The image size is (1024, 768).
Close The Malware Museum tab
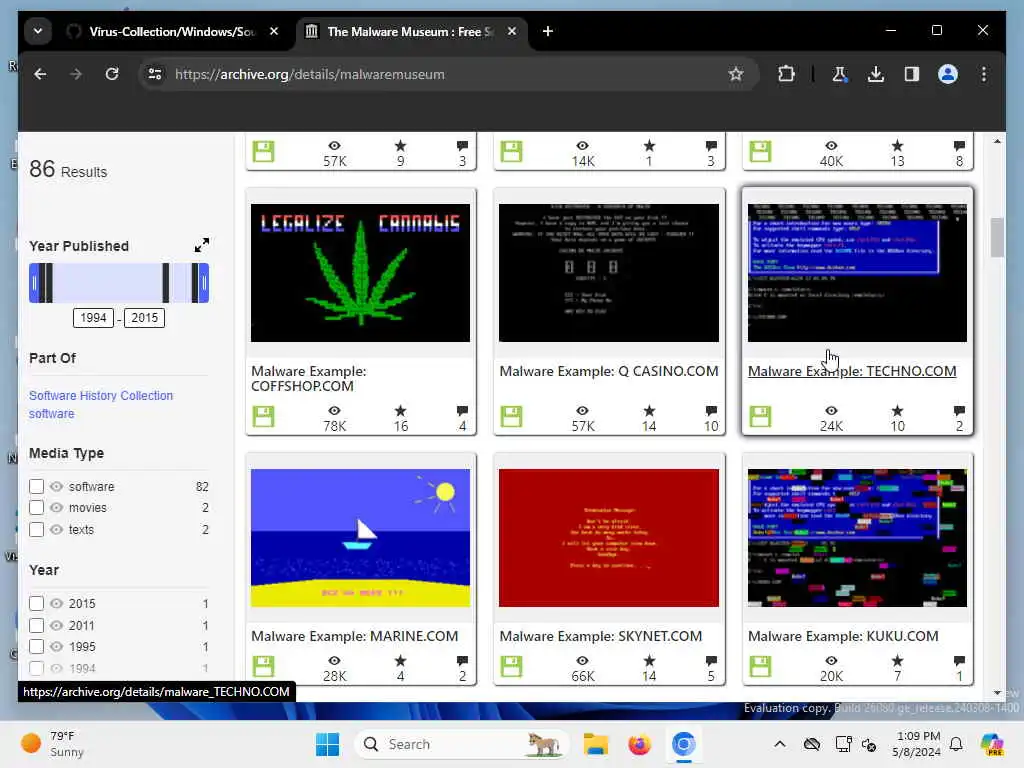pos(512,31)
